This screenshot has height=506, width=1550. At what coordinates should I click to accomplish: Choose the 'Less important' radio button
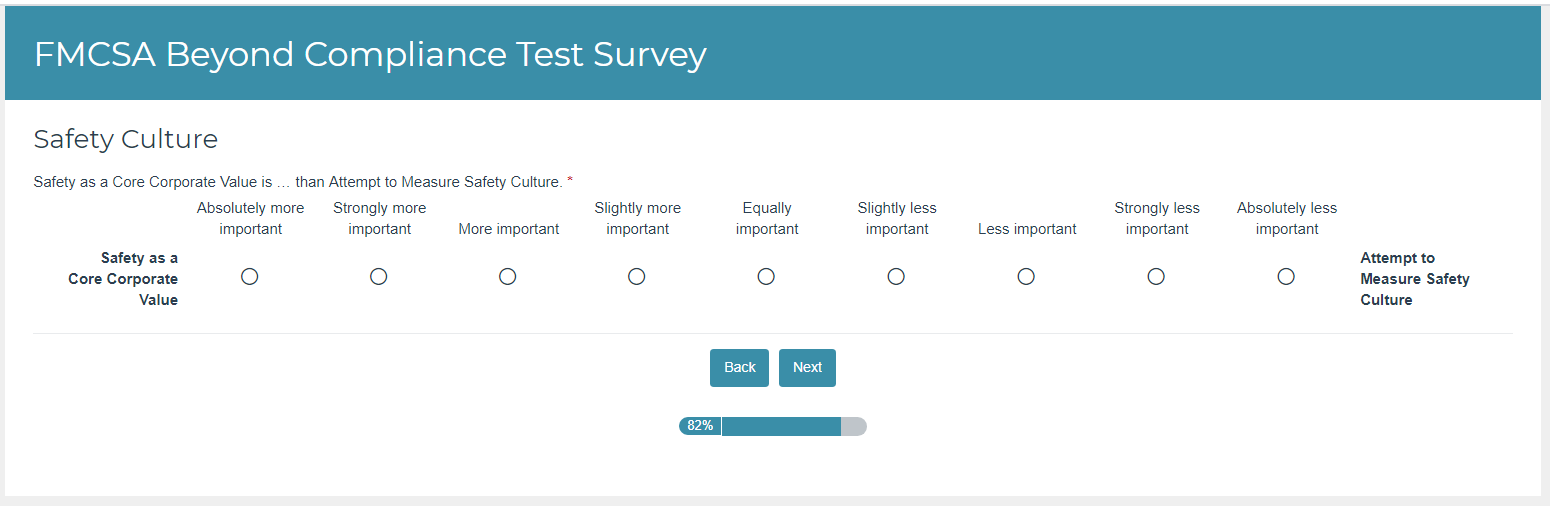[1026, 277]
